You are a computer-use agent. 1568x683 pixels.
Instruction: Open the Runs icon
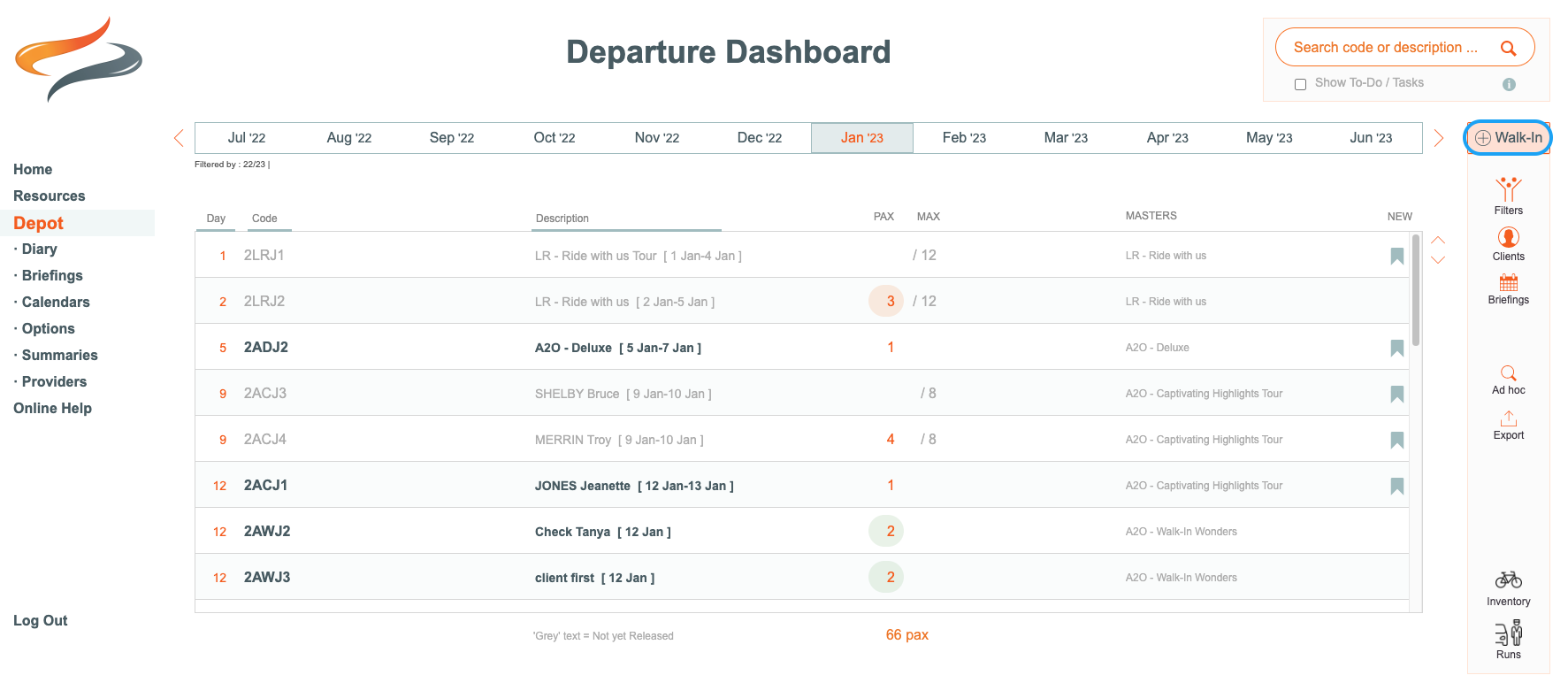pyautogui.click(x=1508, y=633)
